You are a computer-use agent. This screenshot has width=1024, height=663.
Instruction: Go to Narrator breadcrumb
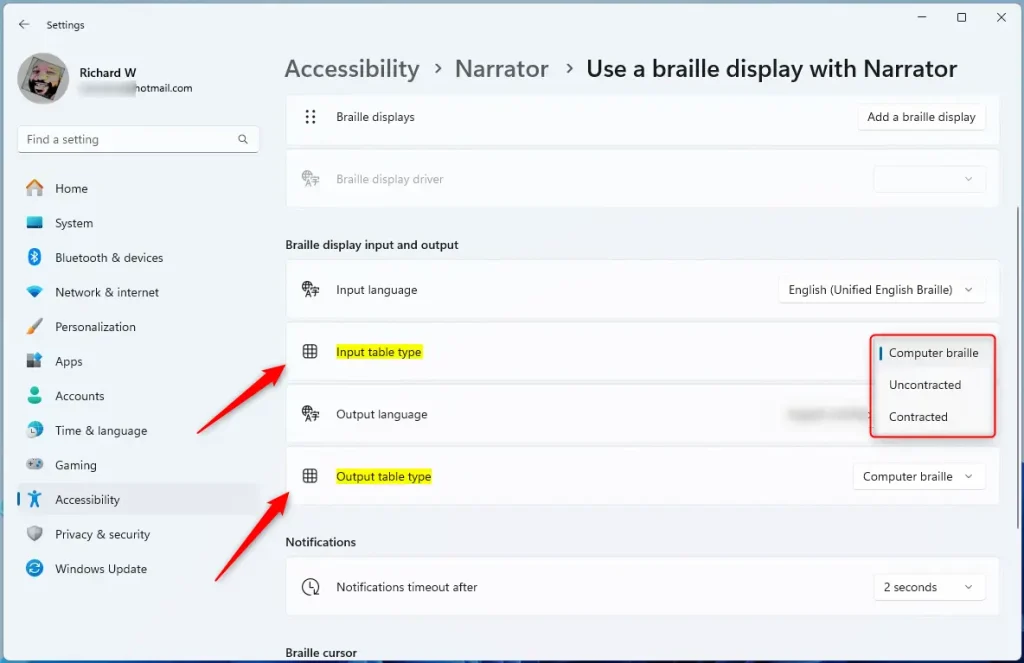pos(502,69)
